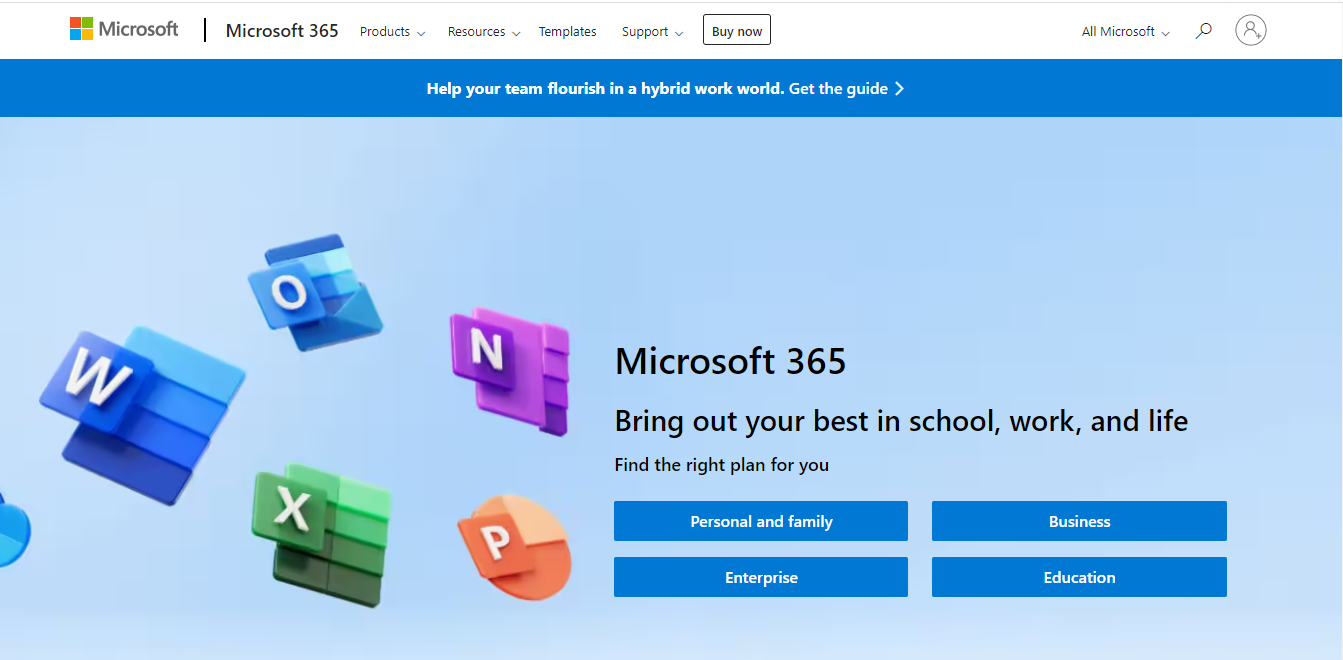1343x660 pixels.
Task: Expand the All Microsoft dropdown
Action: click(x=1125, y=32)
